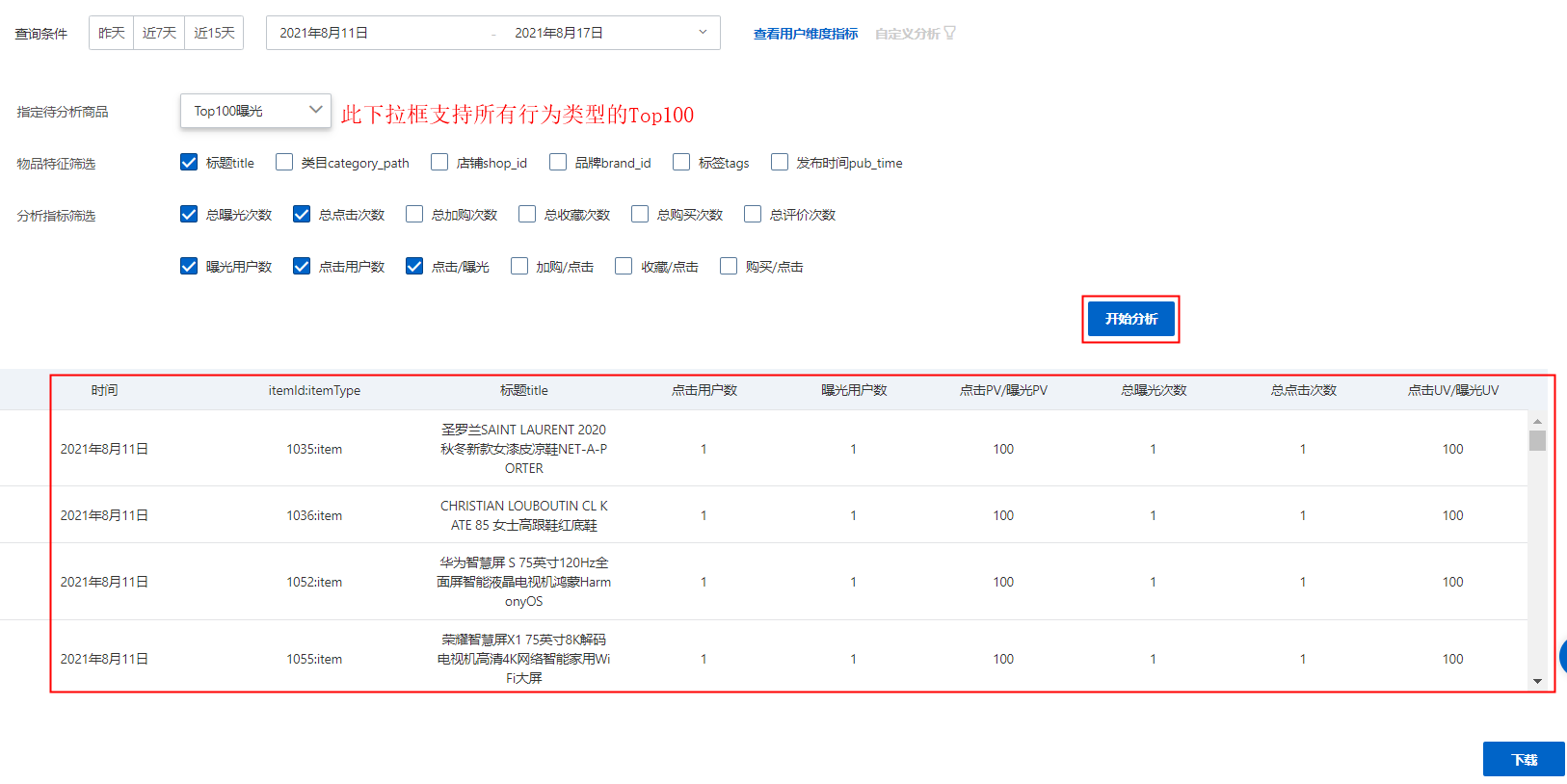This screenshot has height=784, width=1567.
Task: Enable the 类目category_path checkbox
Action: pyautogui.click(x=284, y=162)
